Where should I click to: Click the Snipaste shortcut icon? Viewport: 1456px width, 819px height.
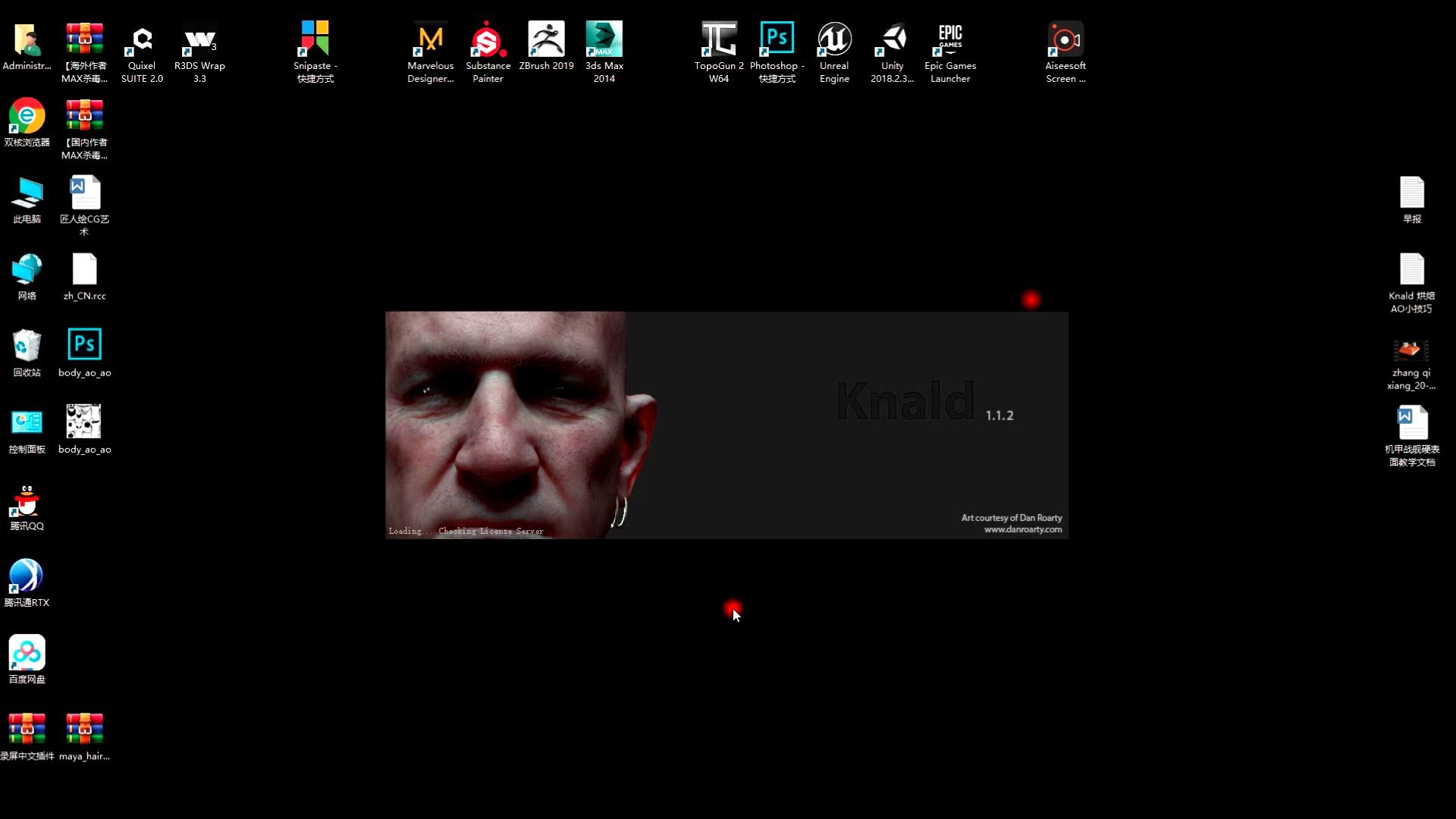(x=315, y=40)
